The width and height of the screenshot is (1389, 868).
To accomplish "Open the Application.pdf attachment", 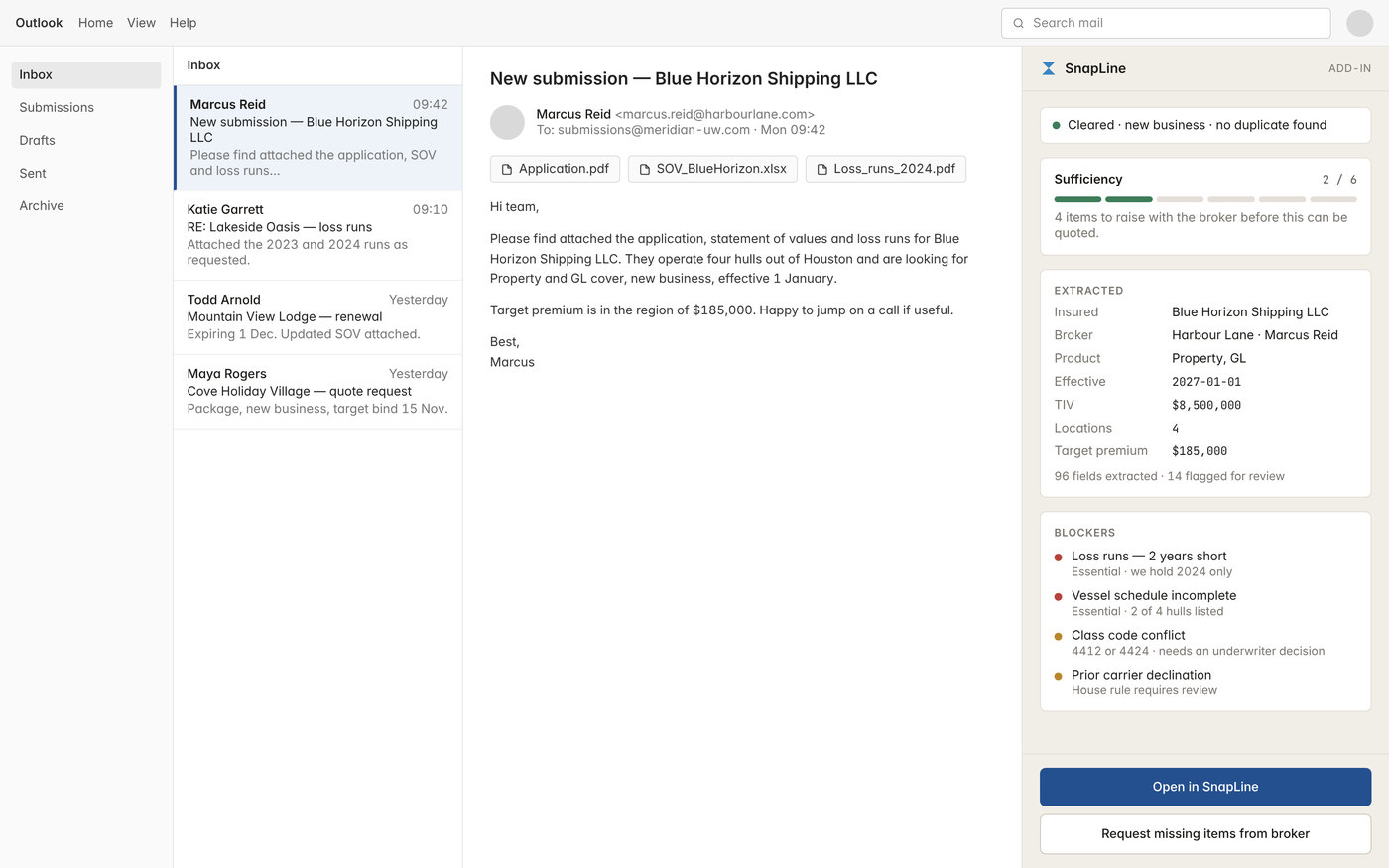I will point(555,169).
